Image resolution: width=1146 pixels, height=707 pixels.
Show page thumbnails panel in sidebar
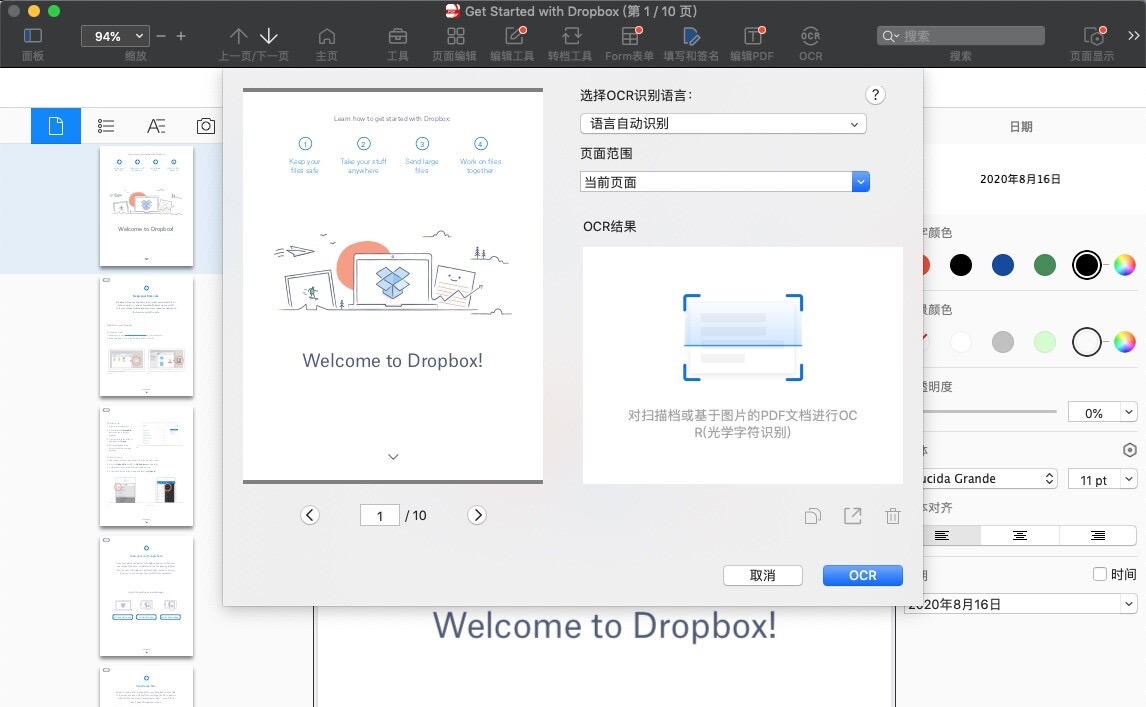pos(56,125)
